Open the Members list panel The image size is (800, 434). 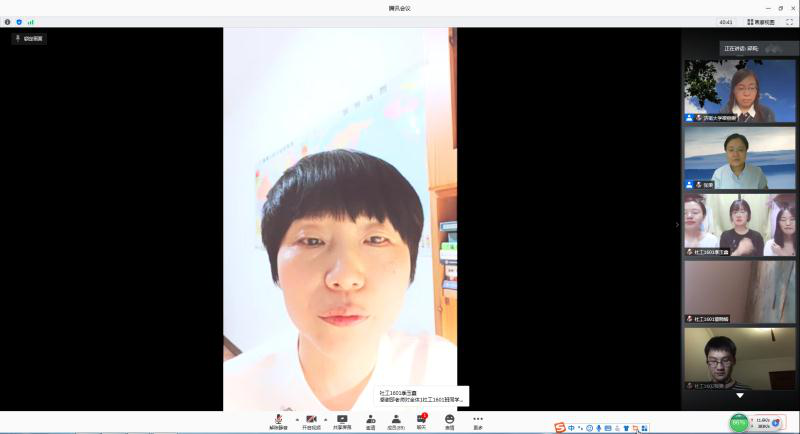pyautogui.click(x=396, y=420)
